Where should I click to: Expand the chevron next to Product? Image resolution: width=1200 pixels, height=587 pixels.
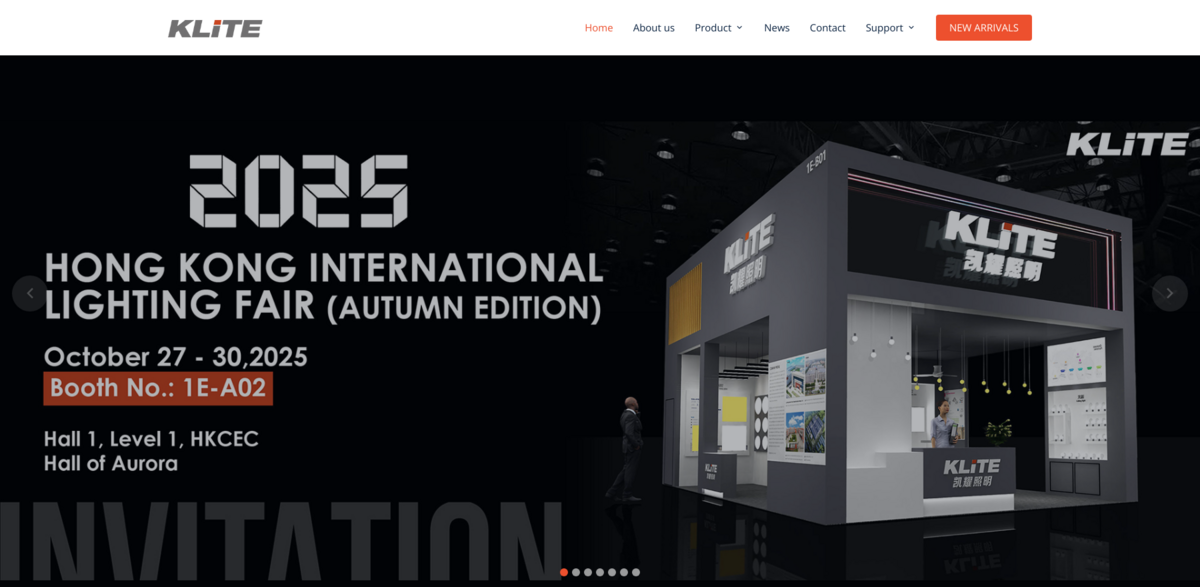click(740, 28)
